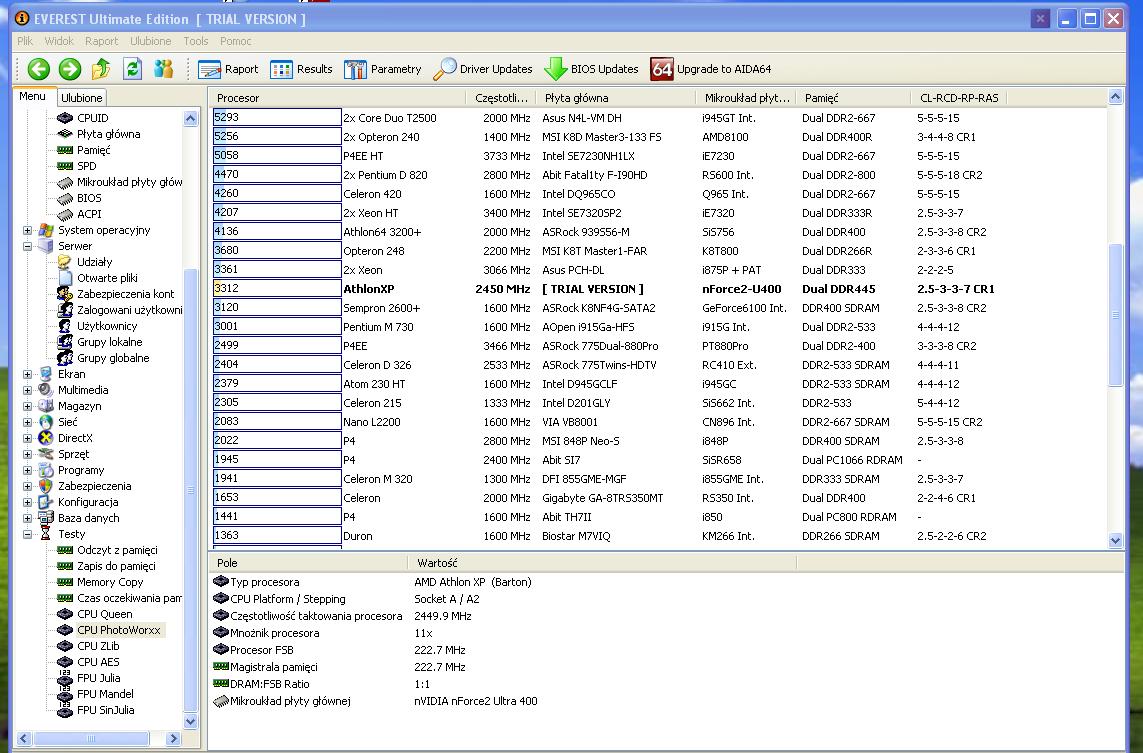The image size is (1143, 753).
Task: Click the tree panel horizontal scrollbar thumb
Action: (91, 738)
